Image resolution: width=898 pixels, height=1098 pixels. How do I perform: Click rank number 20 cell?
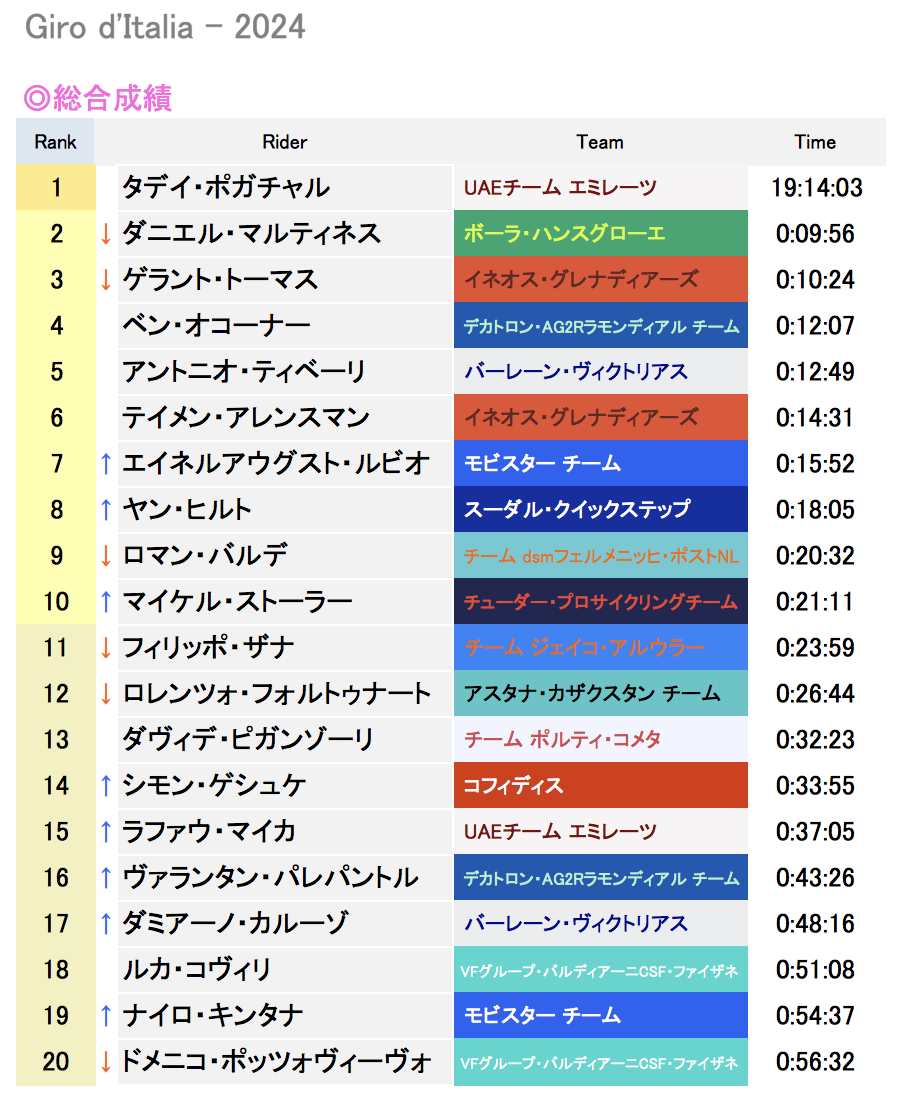[x=56, y=1062]
